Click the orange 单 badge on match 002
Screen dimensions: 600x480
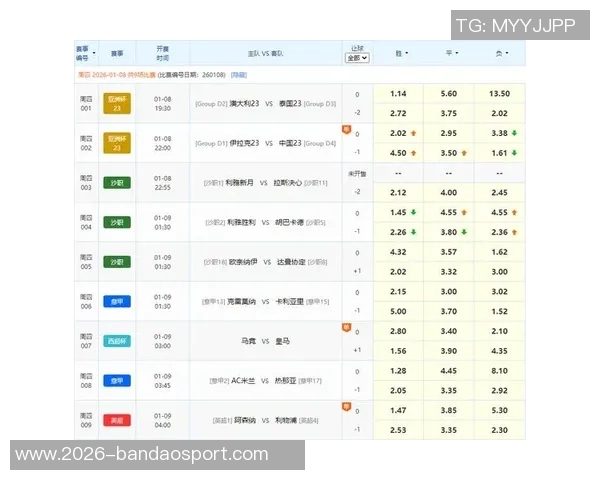(346, 130)
